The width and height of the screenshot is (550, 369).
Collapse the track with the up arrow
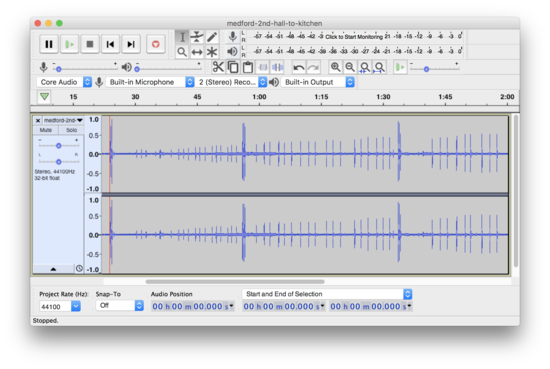[53, 269]
